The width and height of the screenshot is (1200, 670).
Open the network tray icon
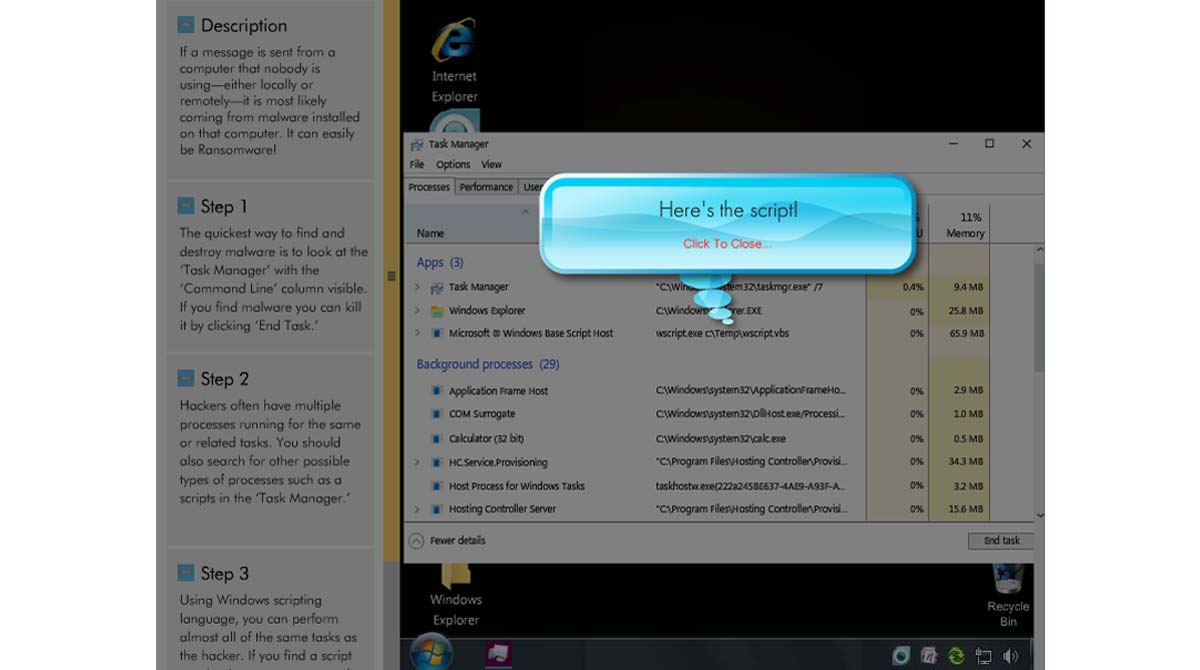click(984, 656)
